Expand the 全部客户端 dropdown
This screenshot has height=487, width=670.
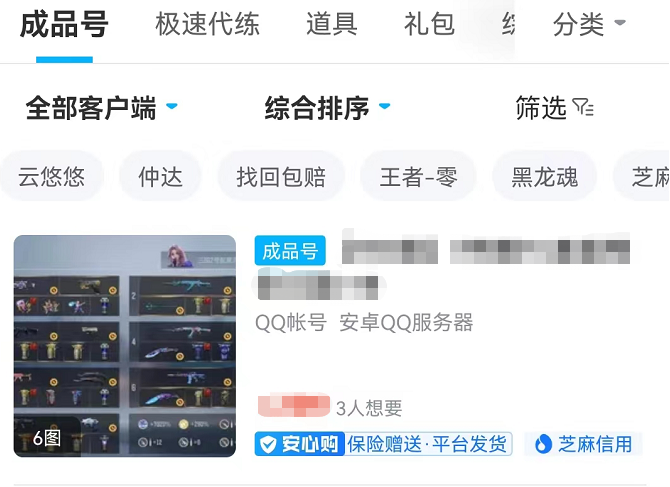tap(102, 108)
